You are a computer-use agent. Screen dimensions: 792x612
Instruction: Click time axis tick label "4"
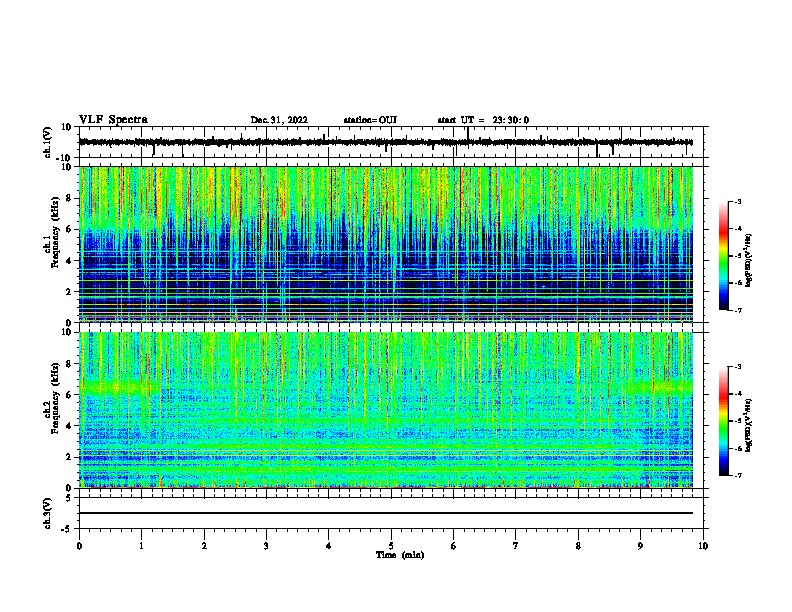[x=329, y=546]
